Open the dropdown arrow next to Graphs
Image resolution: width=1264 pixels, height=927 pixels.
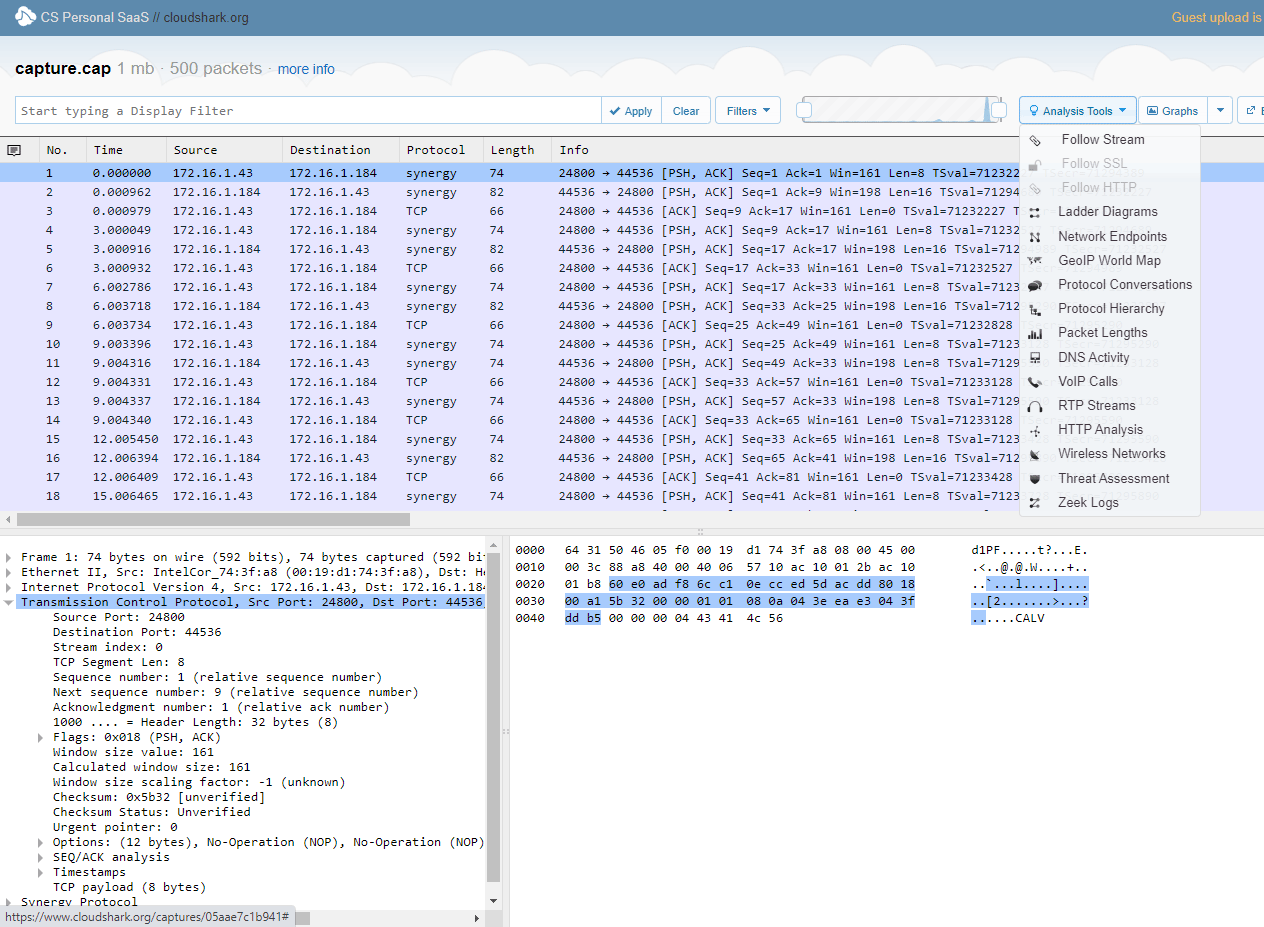[x=1220, y=111]
